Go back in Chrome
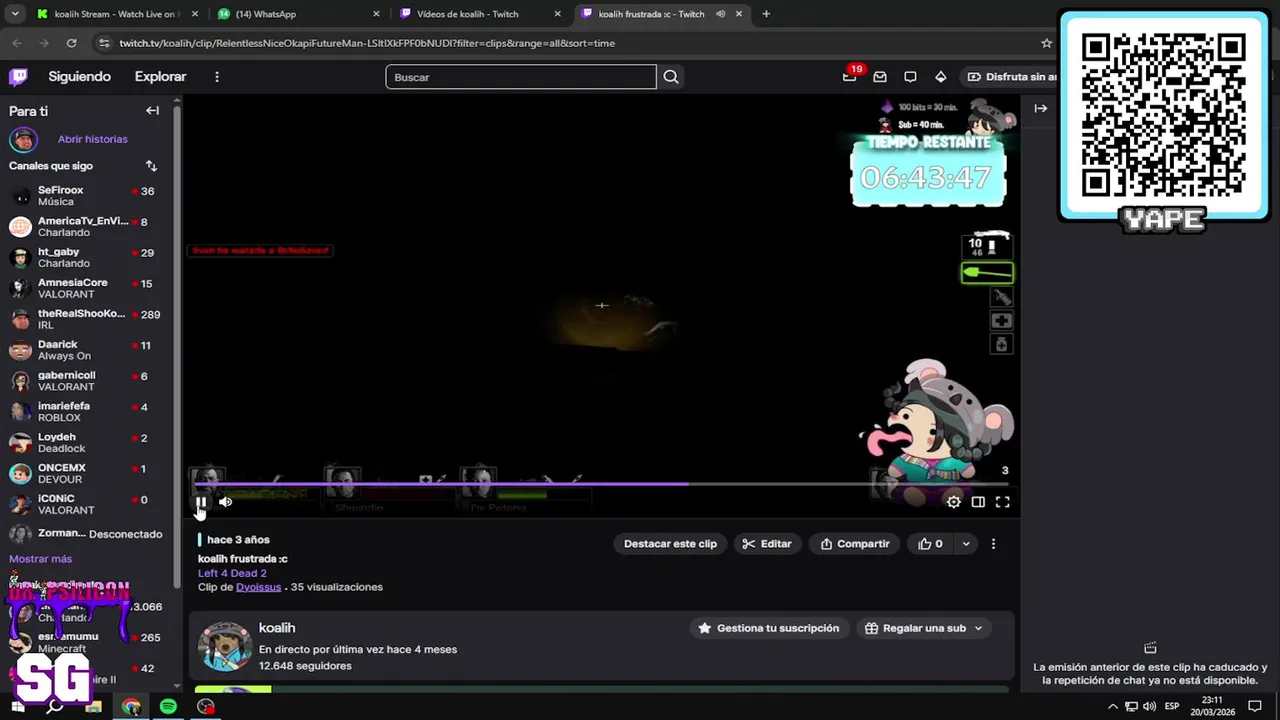 point(17,43)
